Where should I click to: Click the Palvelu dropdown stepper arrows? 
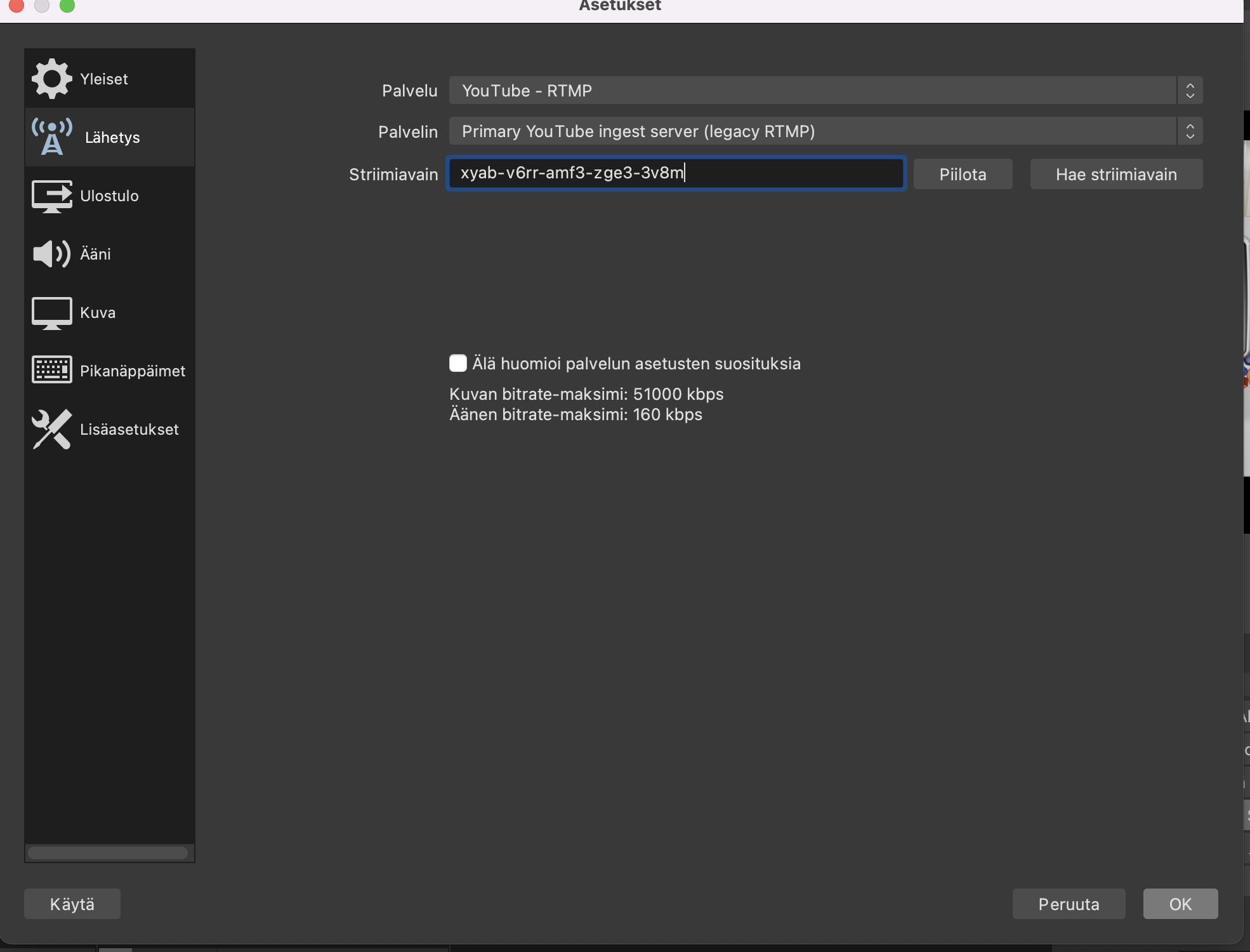pyautogui.click(x=1190, y=91)
